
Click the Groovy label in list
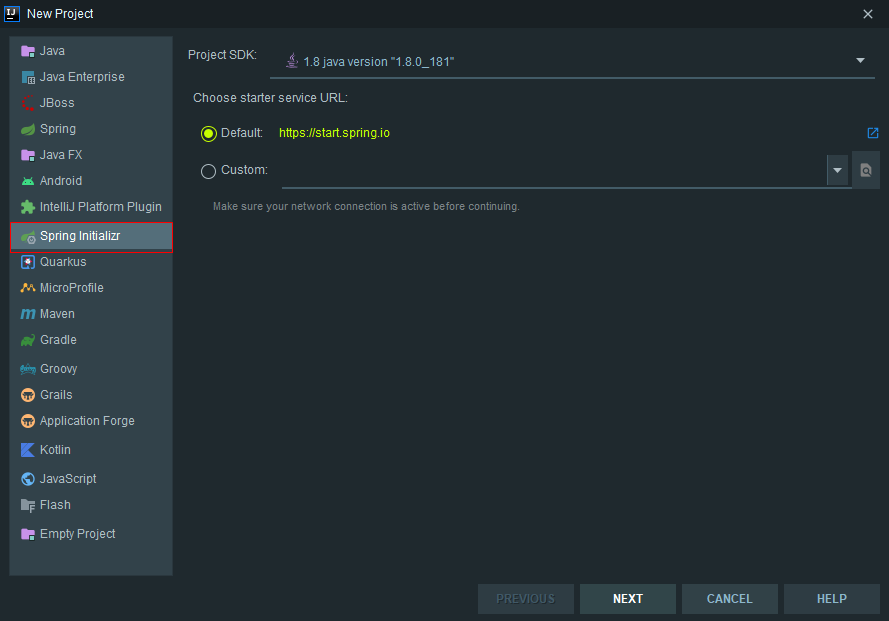point(58,369)
